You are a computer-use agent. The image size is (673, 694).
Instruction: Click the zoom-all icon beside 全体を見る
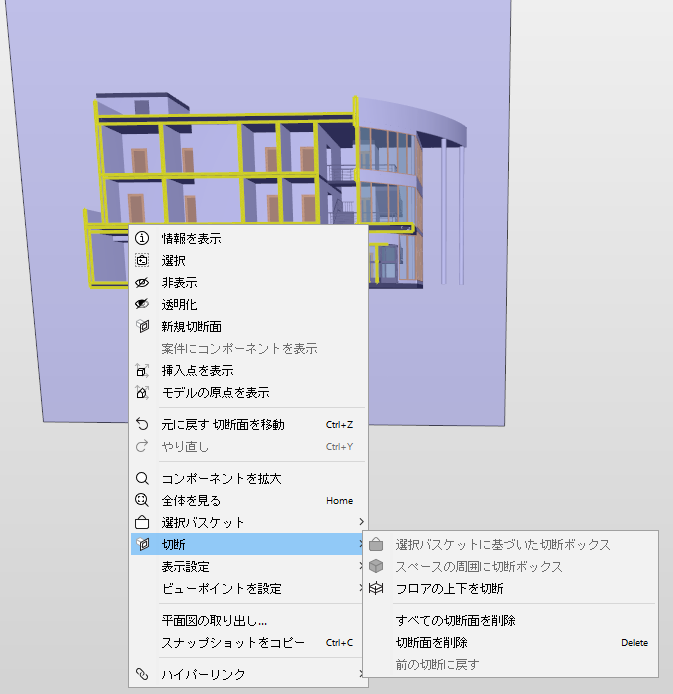click(142, 500)
